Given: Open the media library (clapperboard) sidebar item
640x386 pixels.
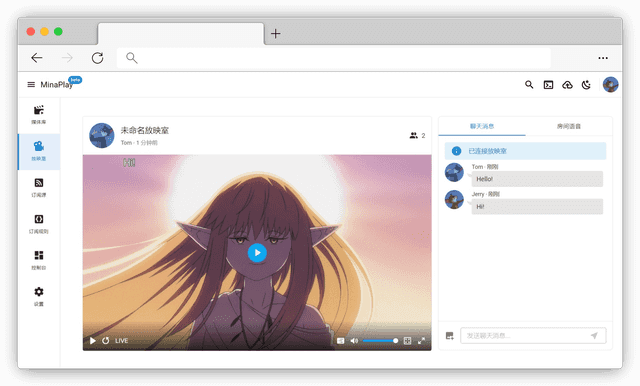Looking at the screenshot, I should 39,115.
